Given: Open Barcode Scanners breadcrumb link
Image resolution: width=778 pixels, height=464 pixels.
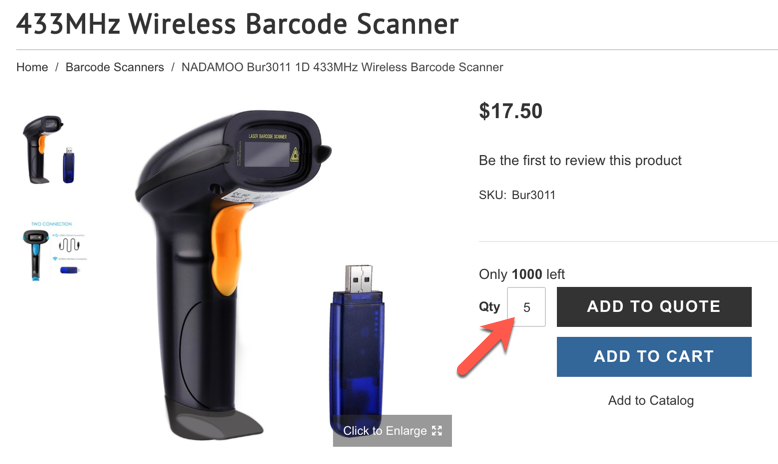Looking at the screenshot, I should [115, 67].
